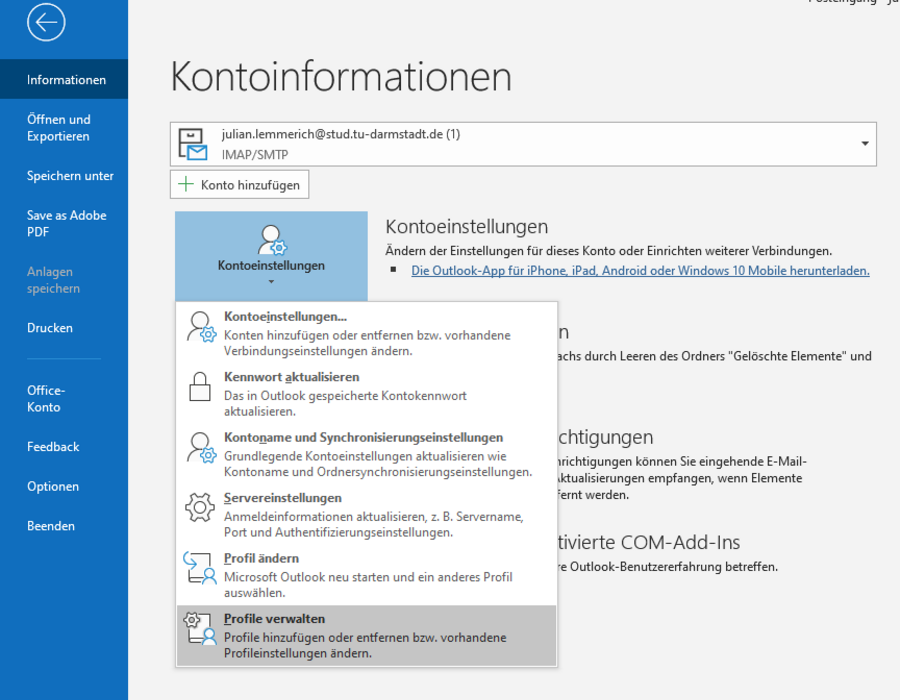The height and width of the screenshot is (700, 900).
Task: Click the IMAP/SMTP account type text
Action: [255, 154]
